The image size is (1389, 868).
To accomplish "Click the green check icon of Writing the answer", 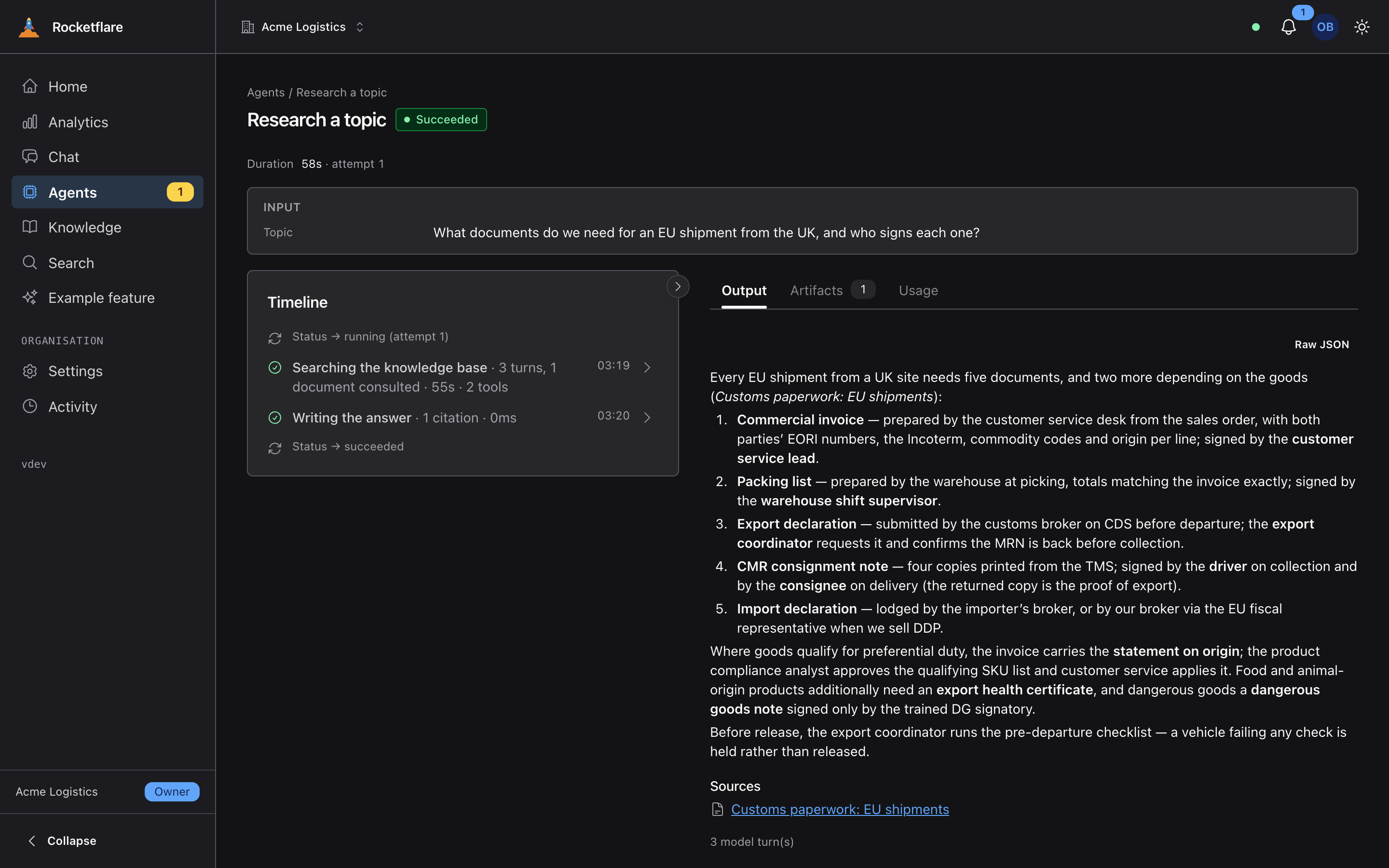I will point(275,417).
